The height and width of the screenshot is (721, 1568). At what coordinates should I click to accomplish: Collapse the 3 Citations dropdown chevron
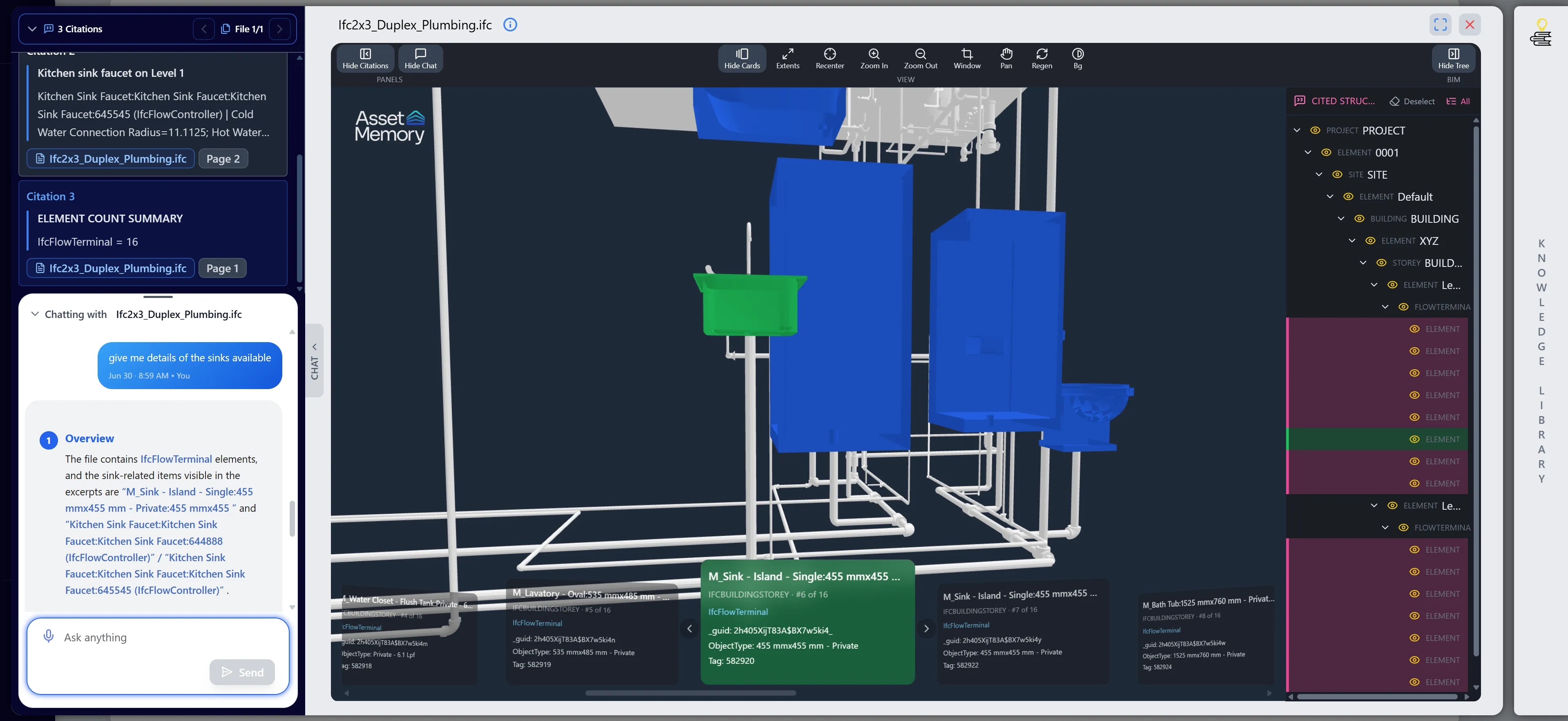(32, 29)
